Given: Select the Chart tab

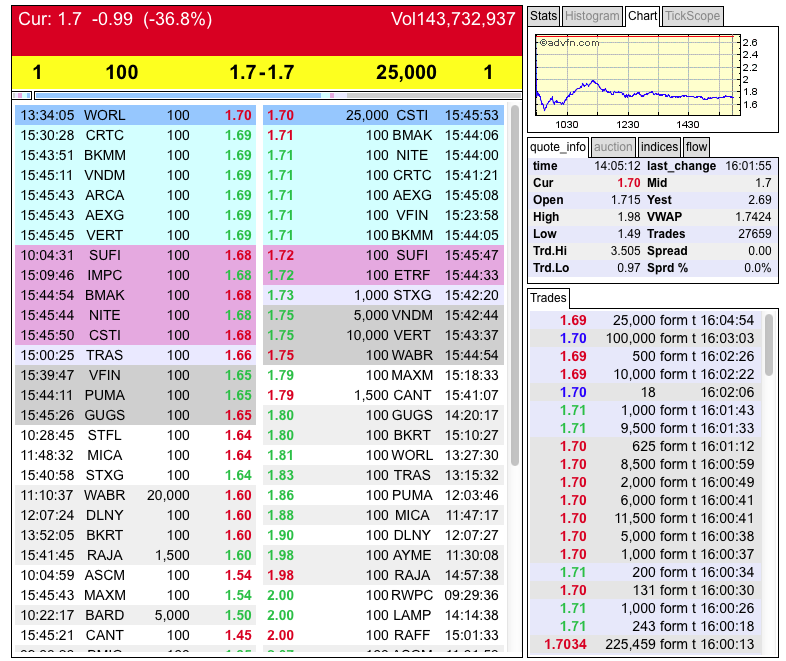Looking at the screenshot, I should tap(642, 16).
